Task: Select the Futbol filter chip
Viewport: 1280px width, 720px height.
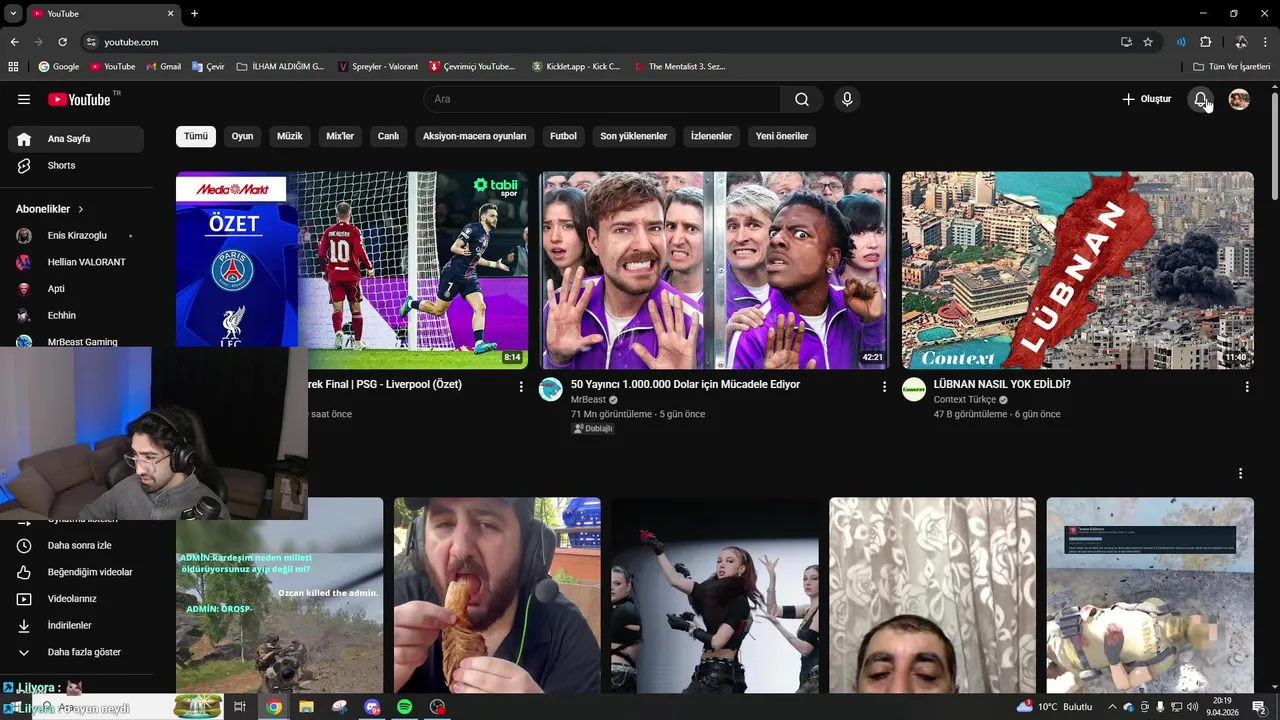Action: tap(563, 136)
